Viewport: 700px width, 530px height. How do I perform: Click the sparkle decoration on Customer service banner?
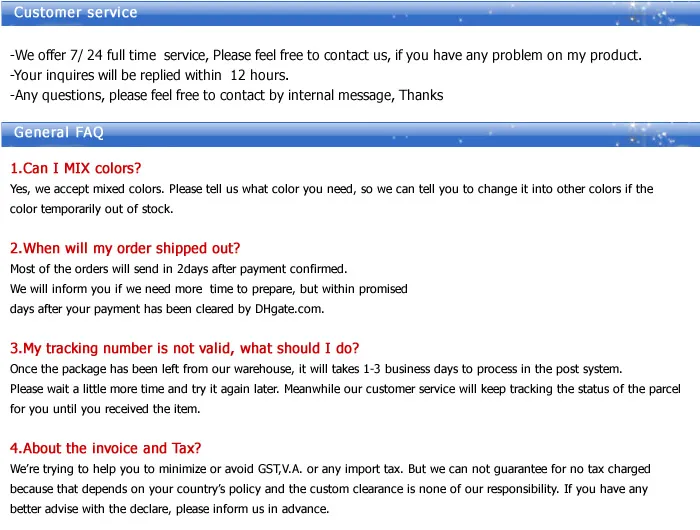(x=652, y=13)
